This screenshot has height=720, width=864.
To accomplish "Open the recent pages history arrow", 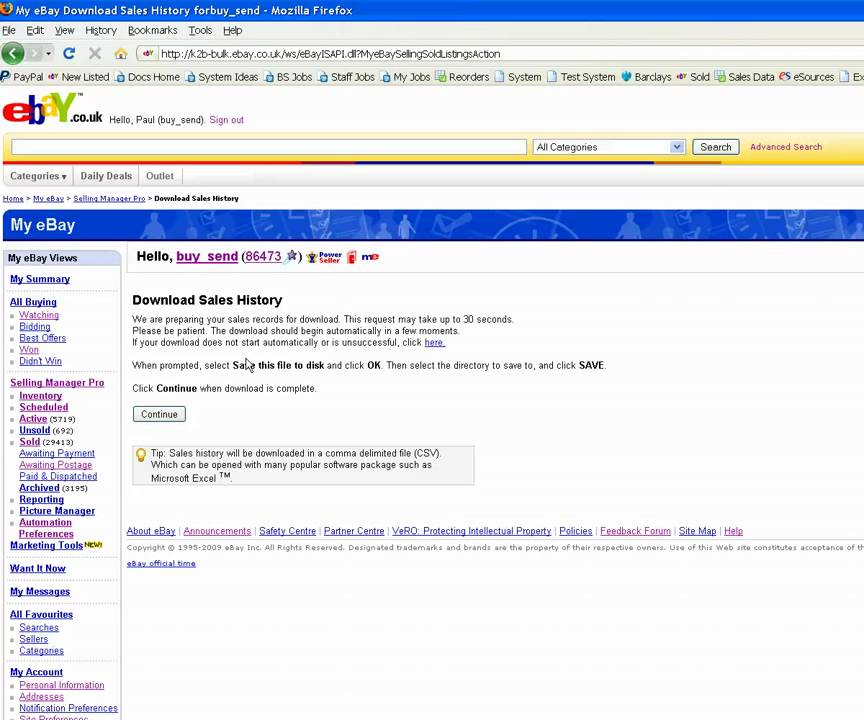I will pyautogui.click(x=48, y=53).
